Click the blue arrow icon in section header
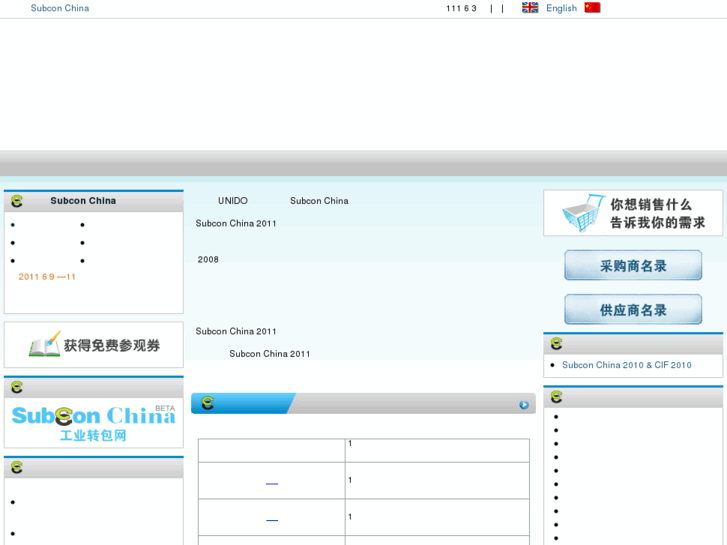The width and height of the screenshot is (727, 545). point(524,405)
